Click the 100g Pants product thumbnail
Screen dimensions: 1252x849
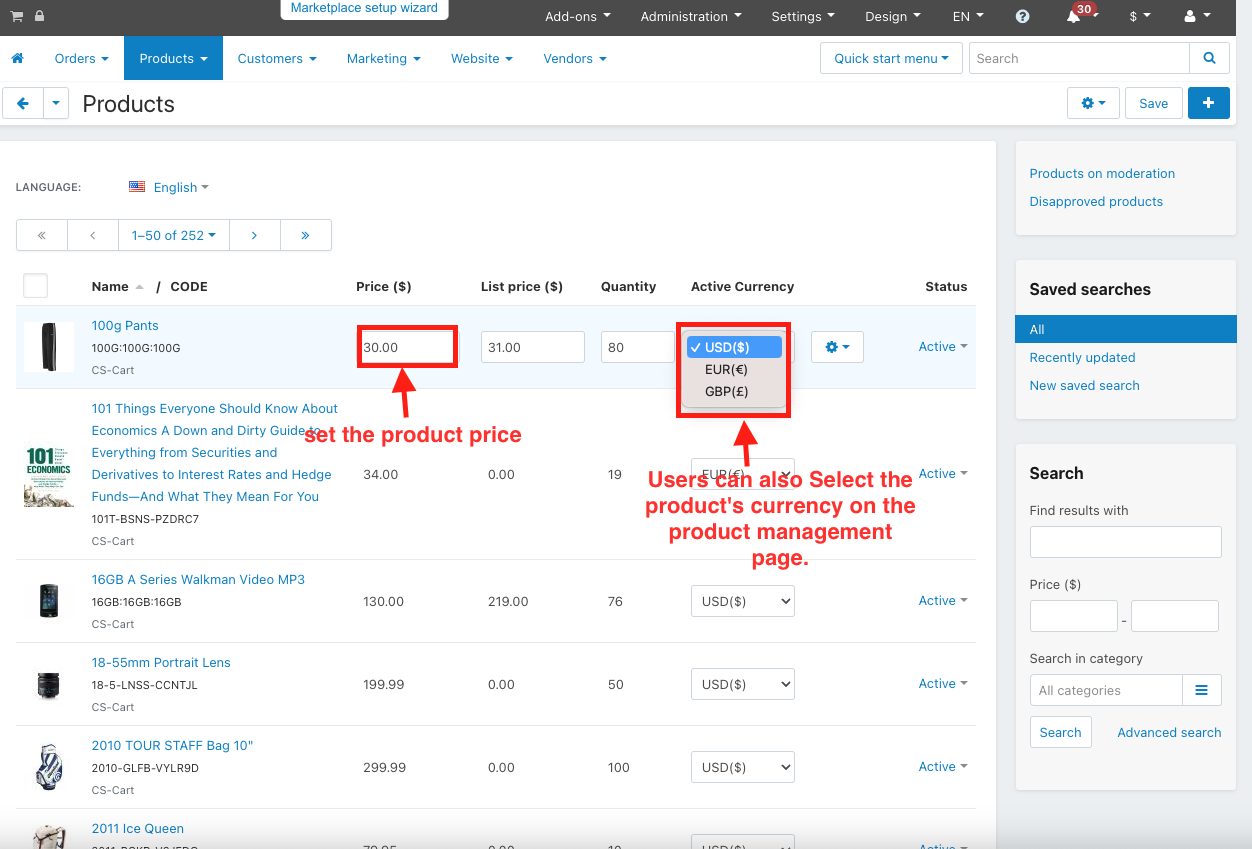(x=48, y=347)
